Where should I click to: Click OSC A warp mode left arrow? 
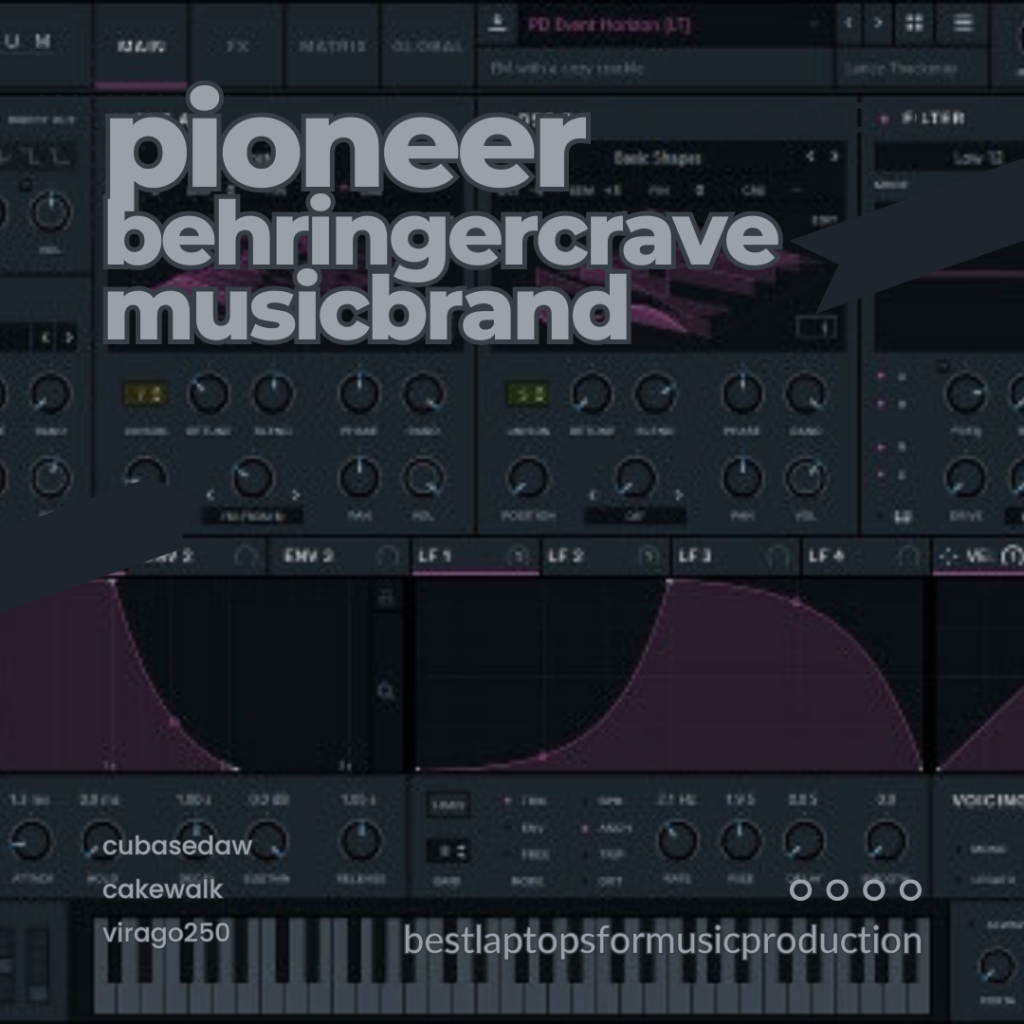210,495
